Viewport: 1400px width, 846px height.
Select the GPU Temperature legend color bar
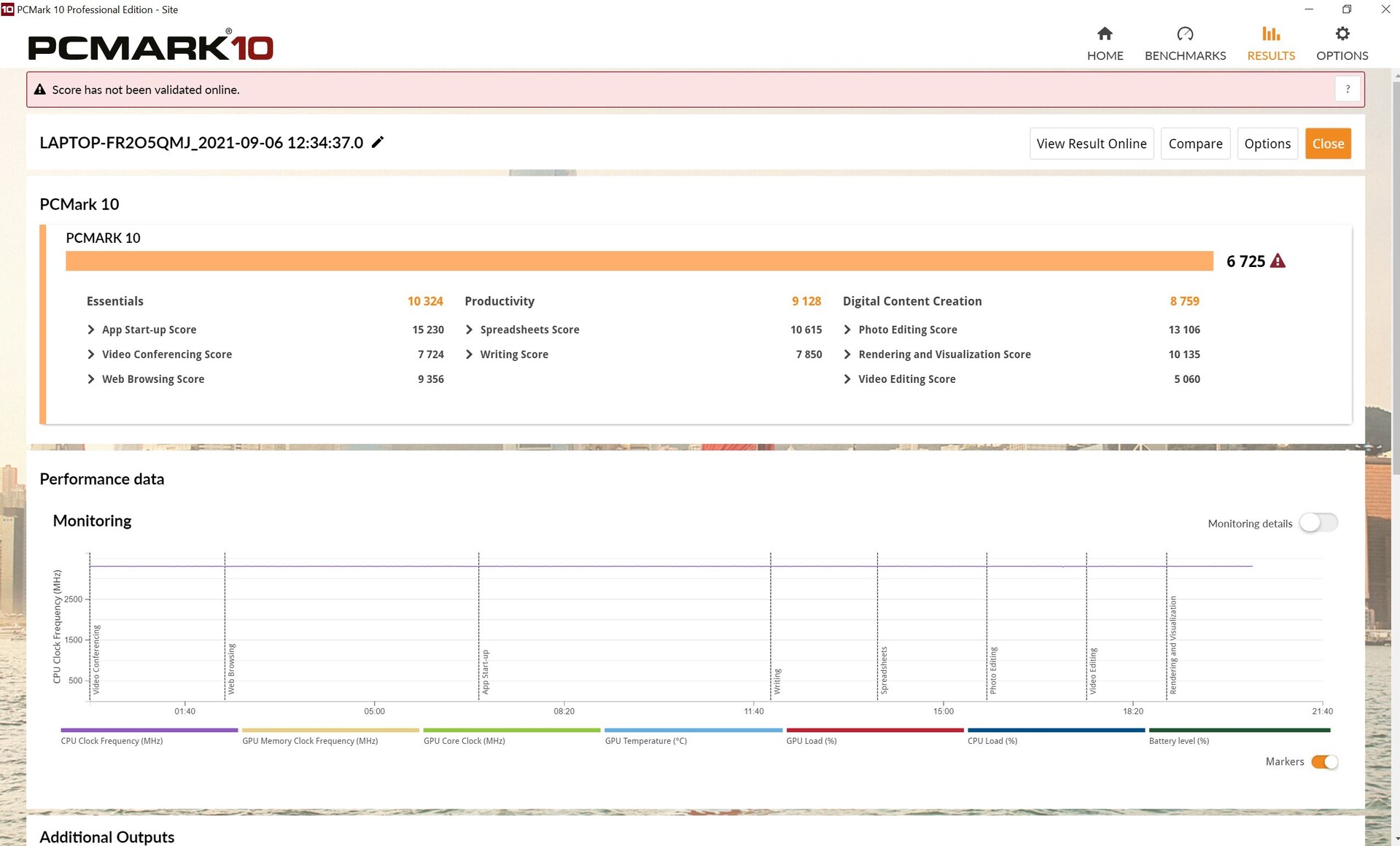click(x=693, y=730)
